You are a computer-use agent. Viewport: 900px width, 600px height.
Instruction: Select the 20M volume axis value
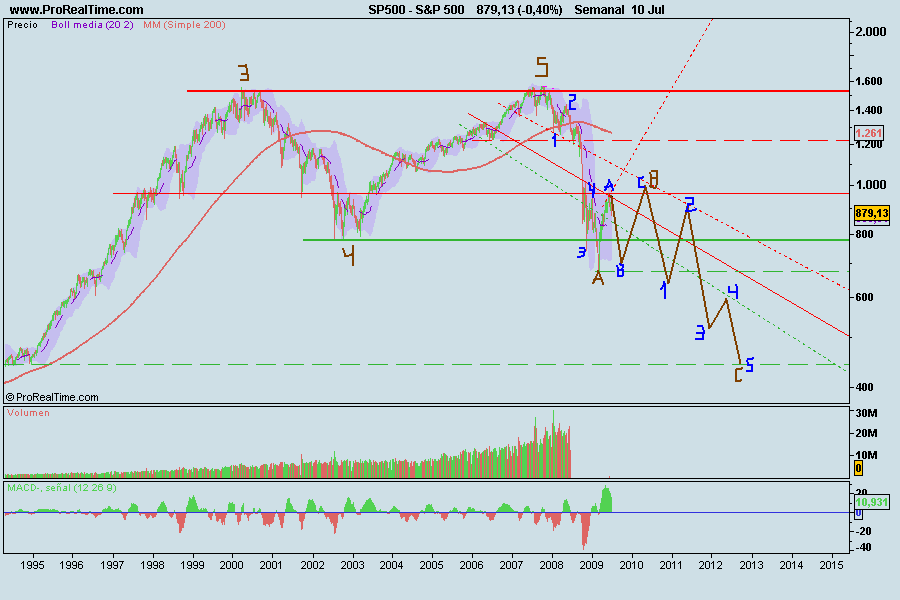(867, 433)
